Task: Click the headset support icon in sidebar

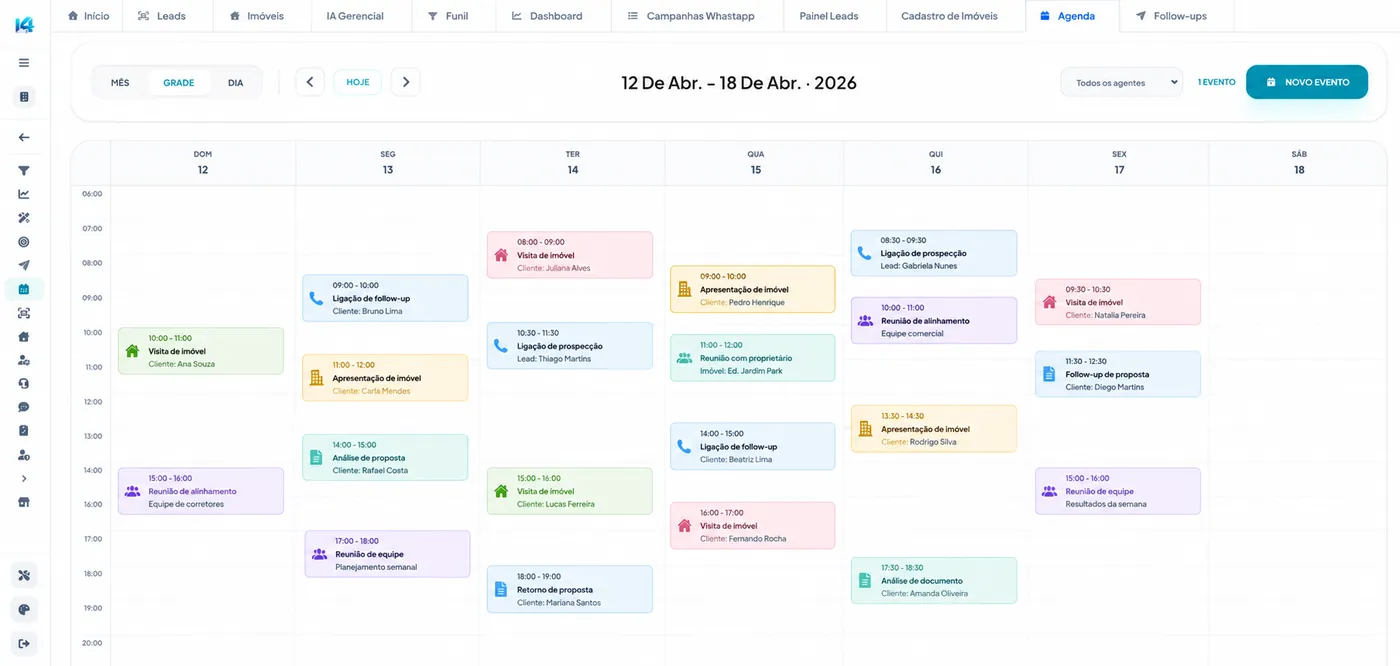Action: (x=24, y=383)
